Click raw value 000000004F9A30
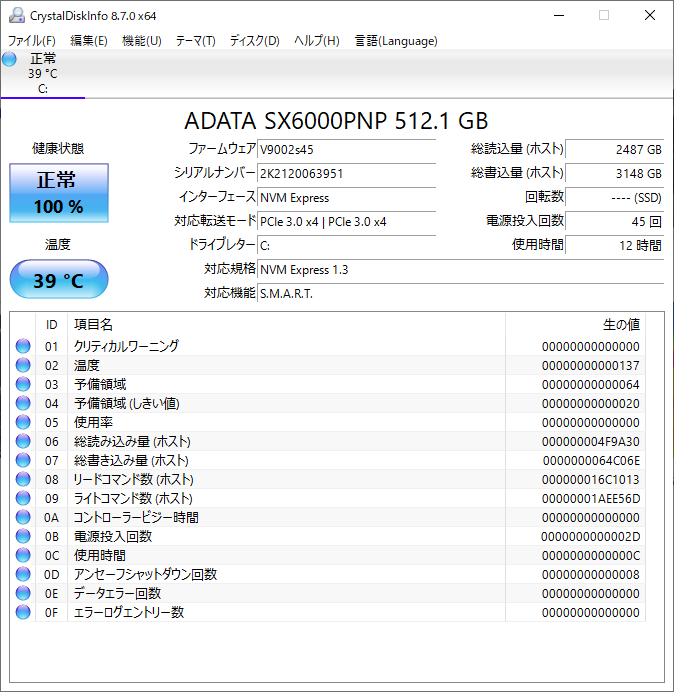674x692 pixels. pyautogui.click(x=591, y=441)
